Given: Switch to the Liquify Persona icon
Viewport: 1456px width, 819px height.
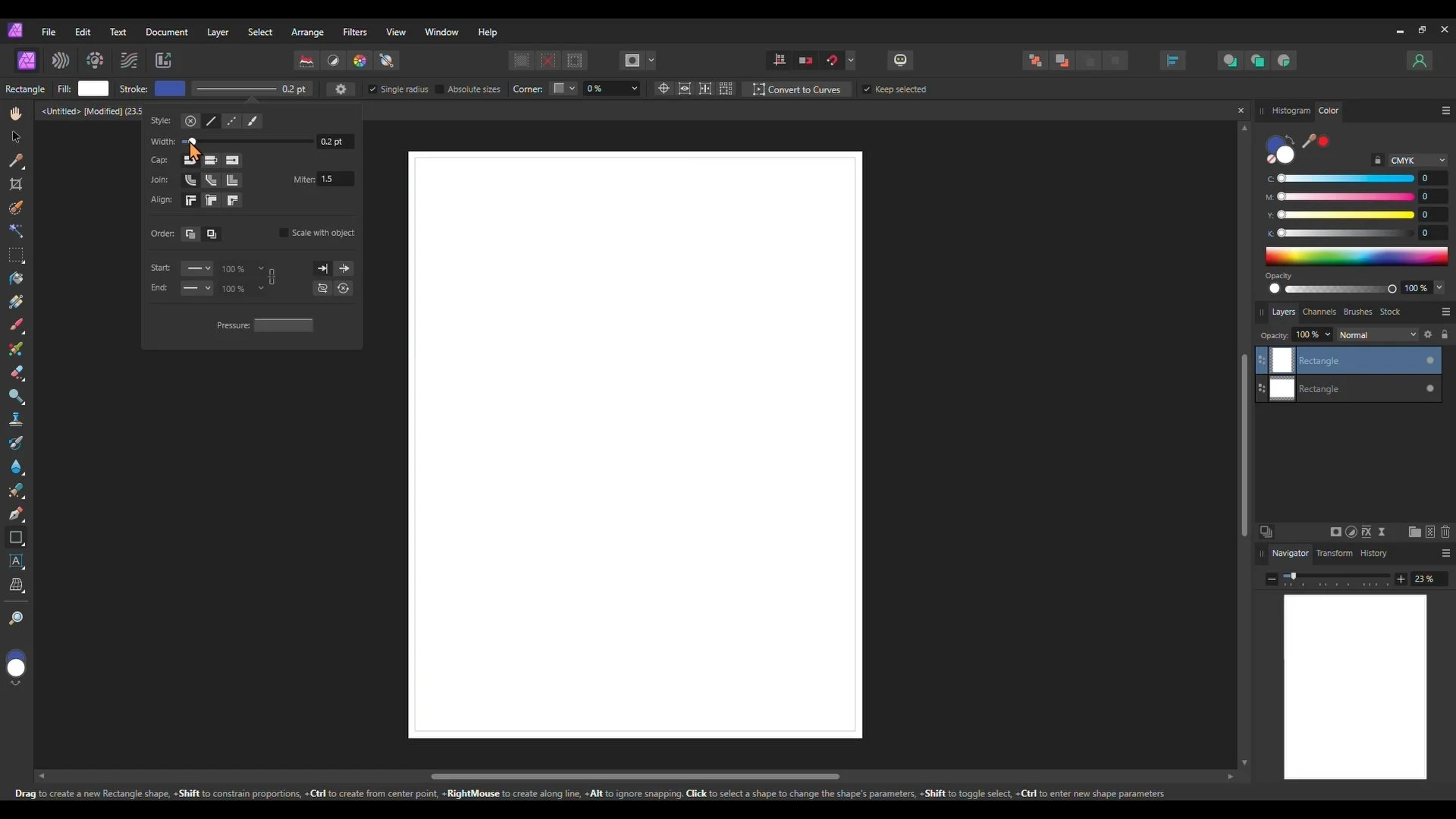Looking at the screenshot, I should (x=61, y=61).
